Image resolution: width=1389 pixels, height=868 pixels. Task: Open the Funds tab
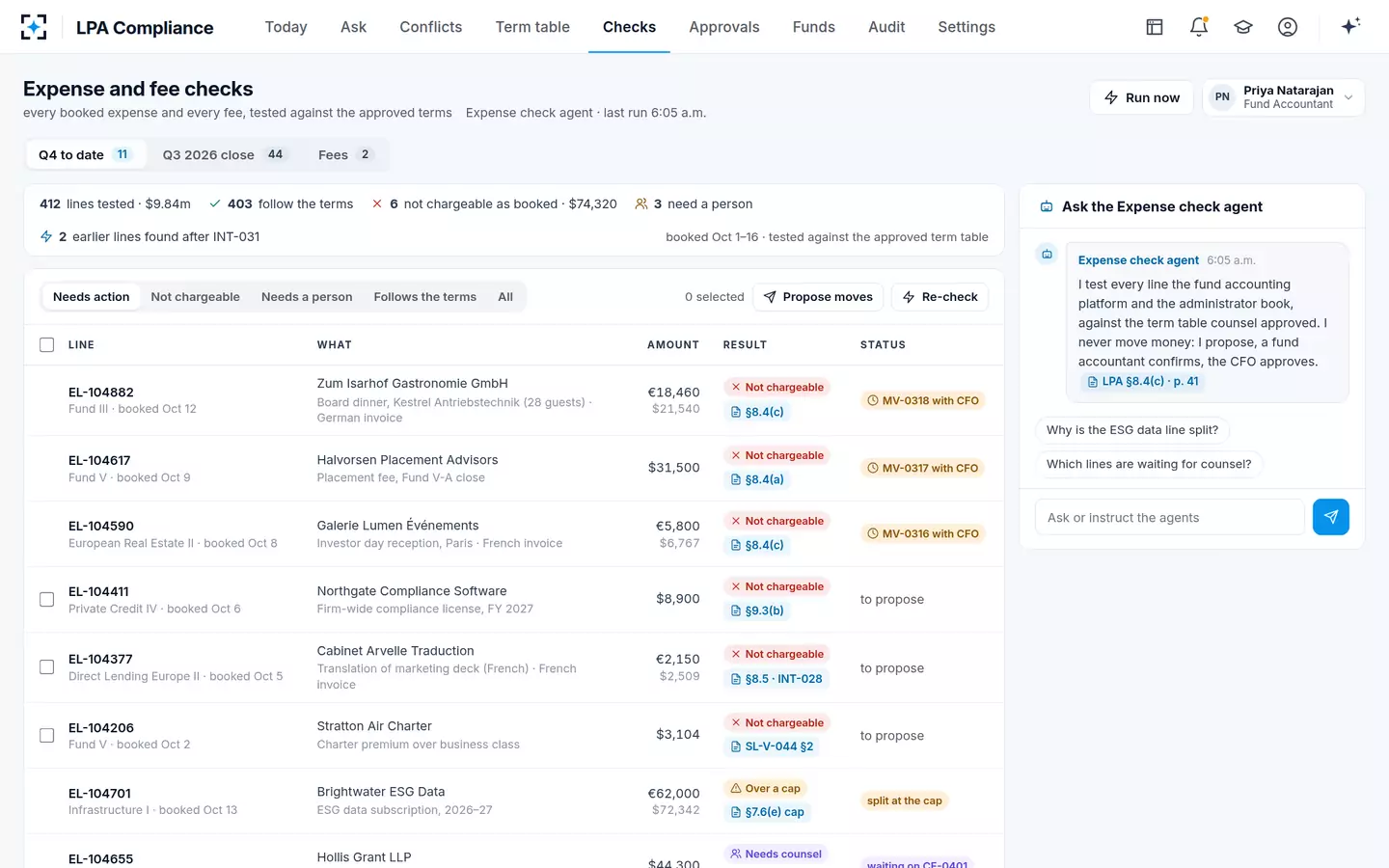click(814, 27)
